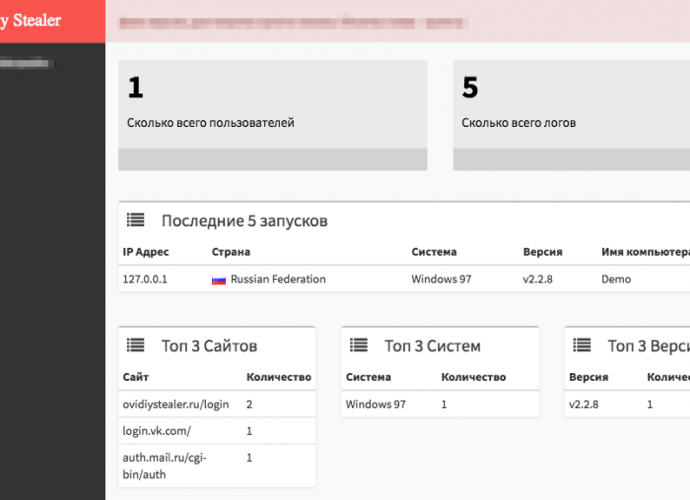Click the IP Адрес column header
Viewport: 690px width, 500px height.
coord(146,252)
